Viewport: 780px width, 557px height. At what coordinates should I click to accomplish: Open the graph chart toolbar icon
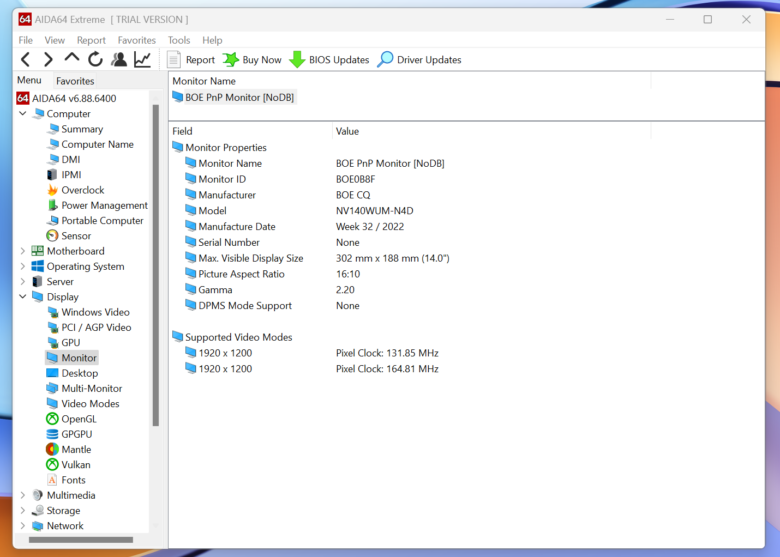pyautogui.click(x=142, y=60)
